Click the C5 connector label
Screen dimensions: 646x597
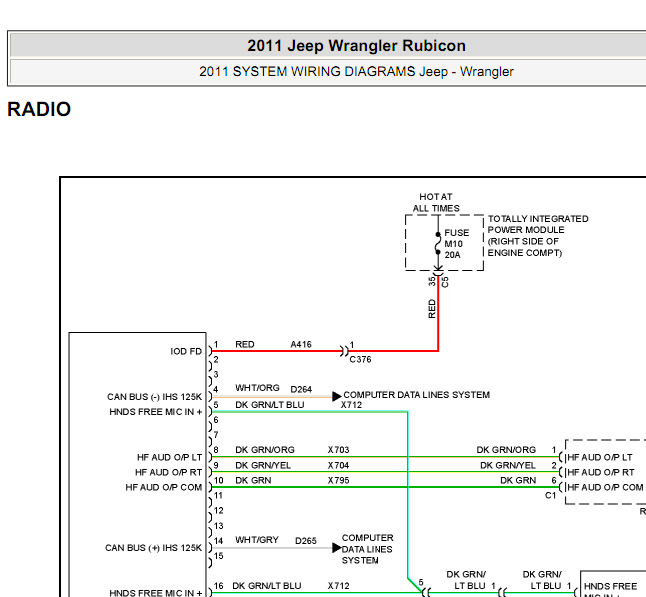[x=445, y=282]
